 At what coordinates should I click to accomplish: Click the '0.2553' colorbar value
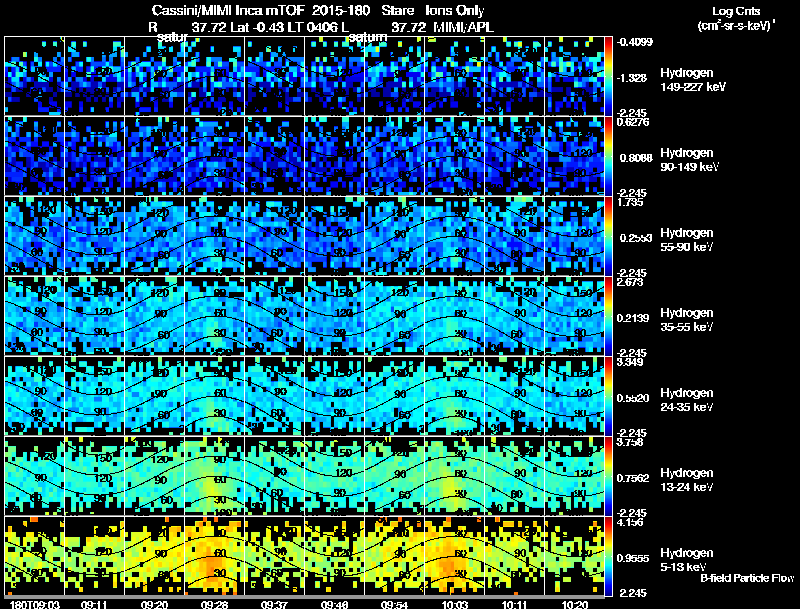click(635, 238)
